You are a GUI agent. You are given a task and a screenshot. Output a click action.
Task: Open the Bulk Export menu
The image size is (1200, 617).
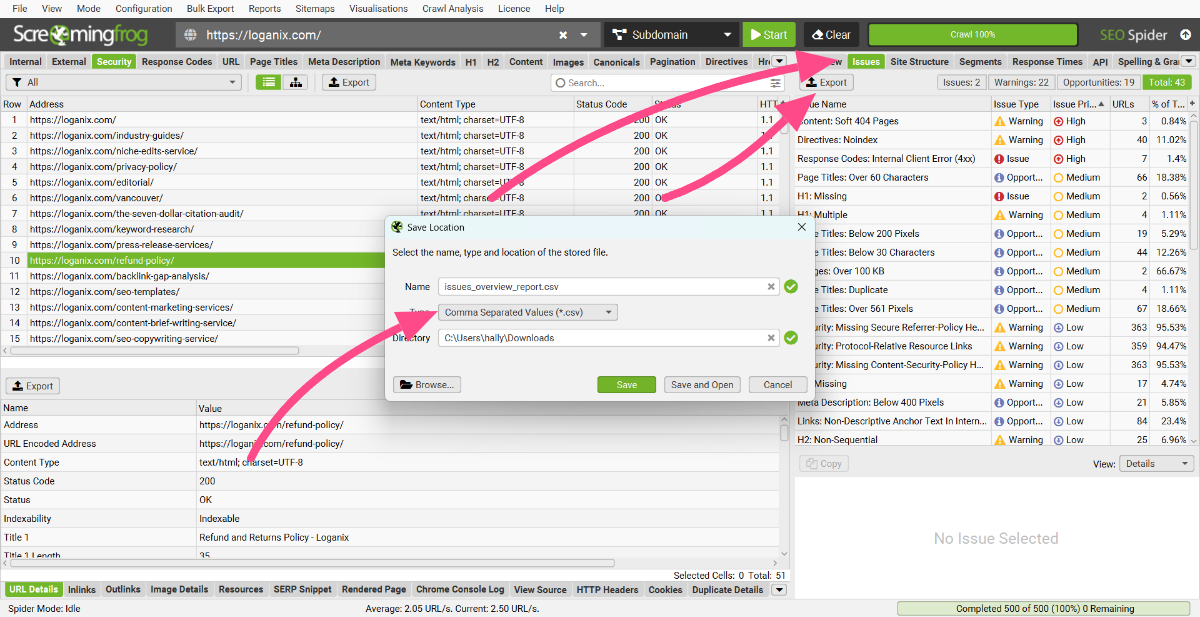(x=210, y=8)
